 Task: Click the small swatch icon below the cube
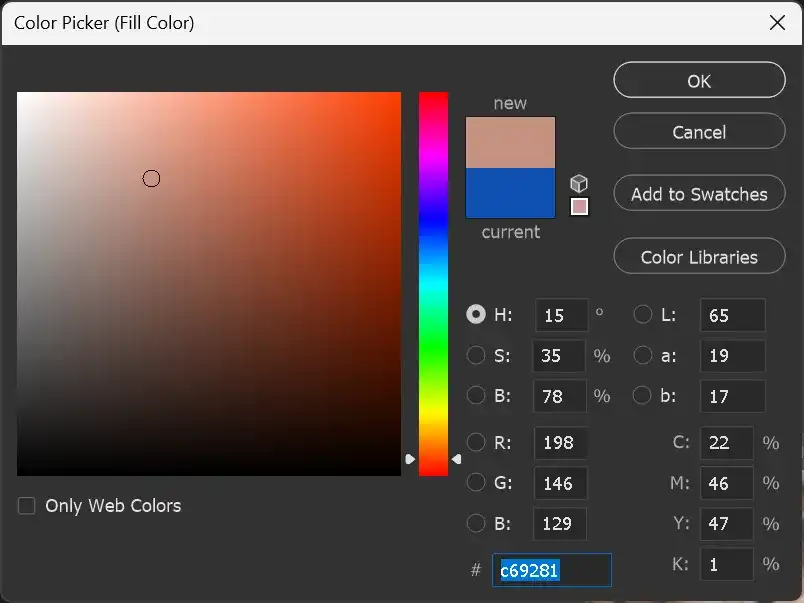tap(580, 205)
